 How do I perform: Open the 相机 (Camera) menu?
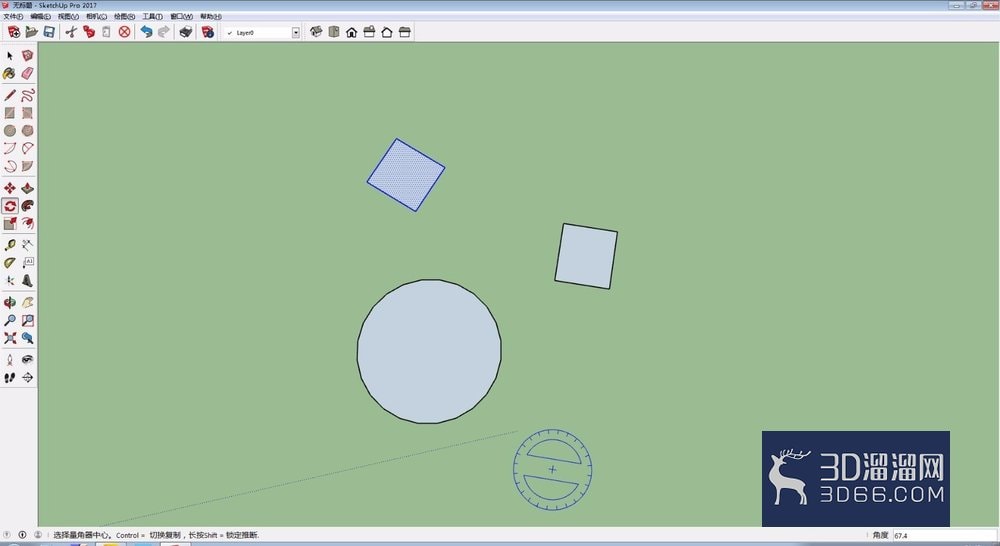pos(96,17)
